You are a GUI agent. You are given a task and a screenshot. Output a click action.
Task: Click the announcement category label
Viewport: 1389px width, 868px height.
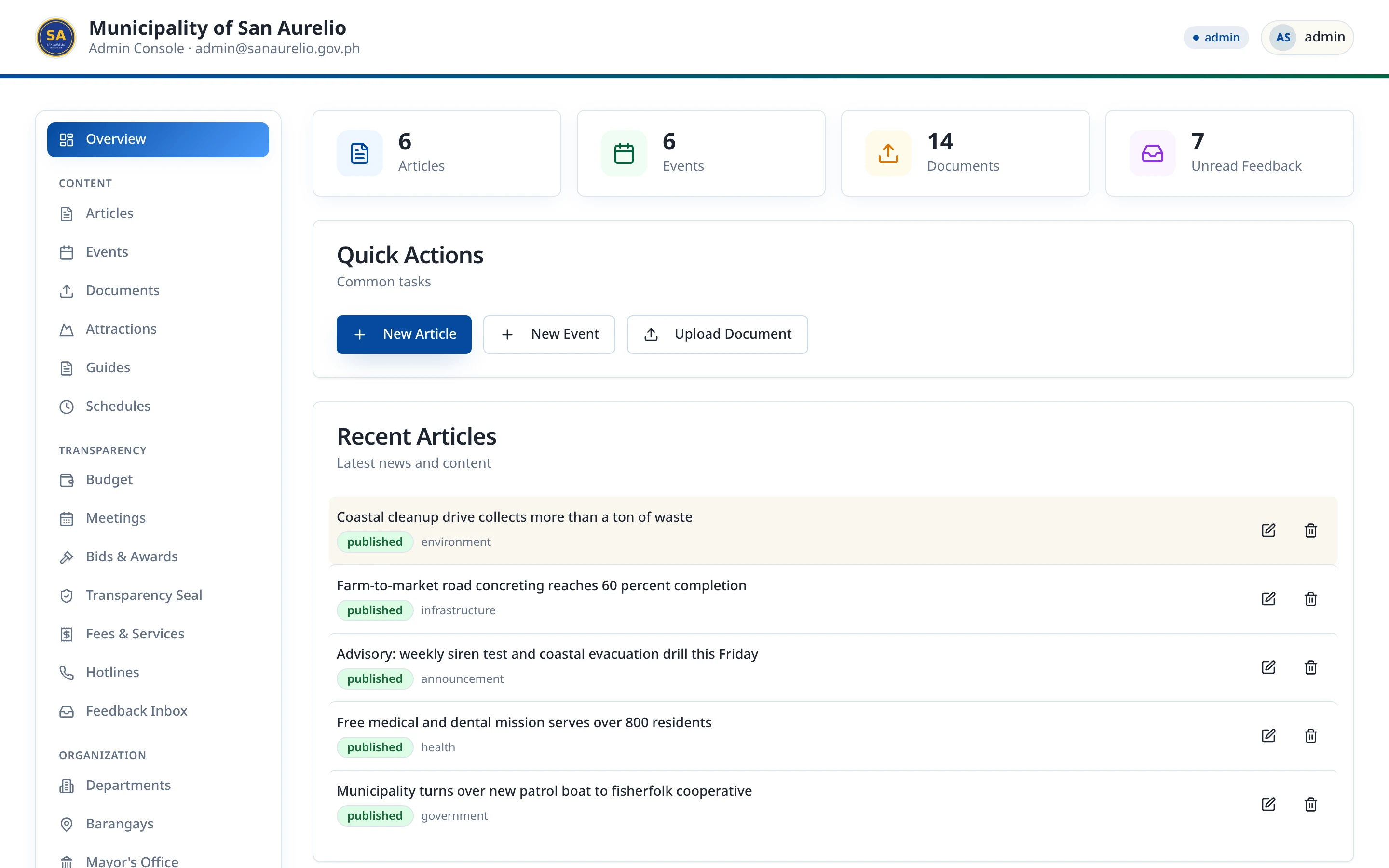462,678
